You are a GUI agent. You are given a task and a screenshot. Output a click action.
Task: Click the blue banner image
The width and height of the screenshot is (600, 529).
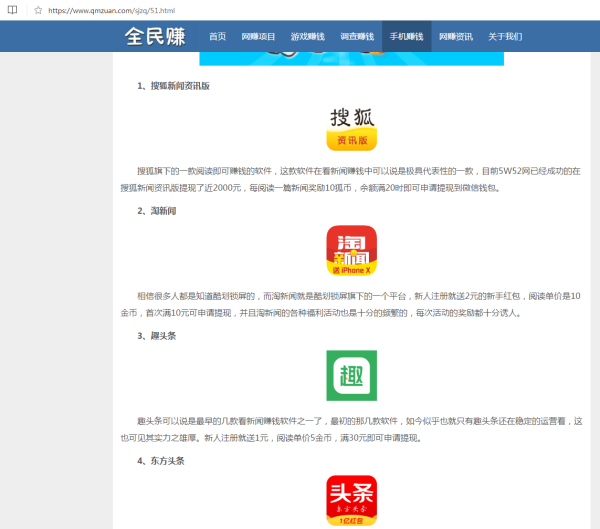(351, 59)
